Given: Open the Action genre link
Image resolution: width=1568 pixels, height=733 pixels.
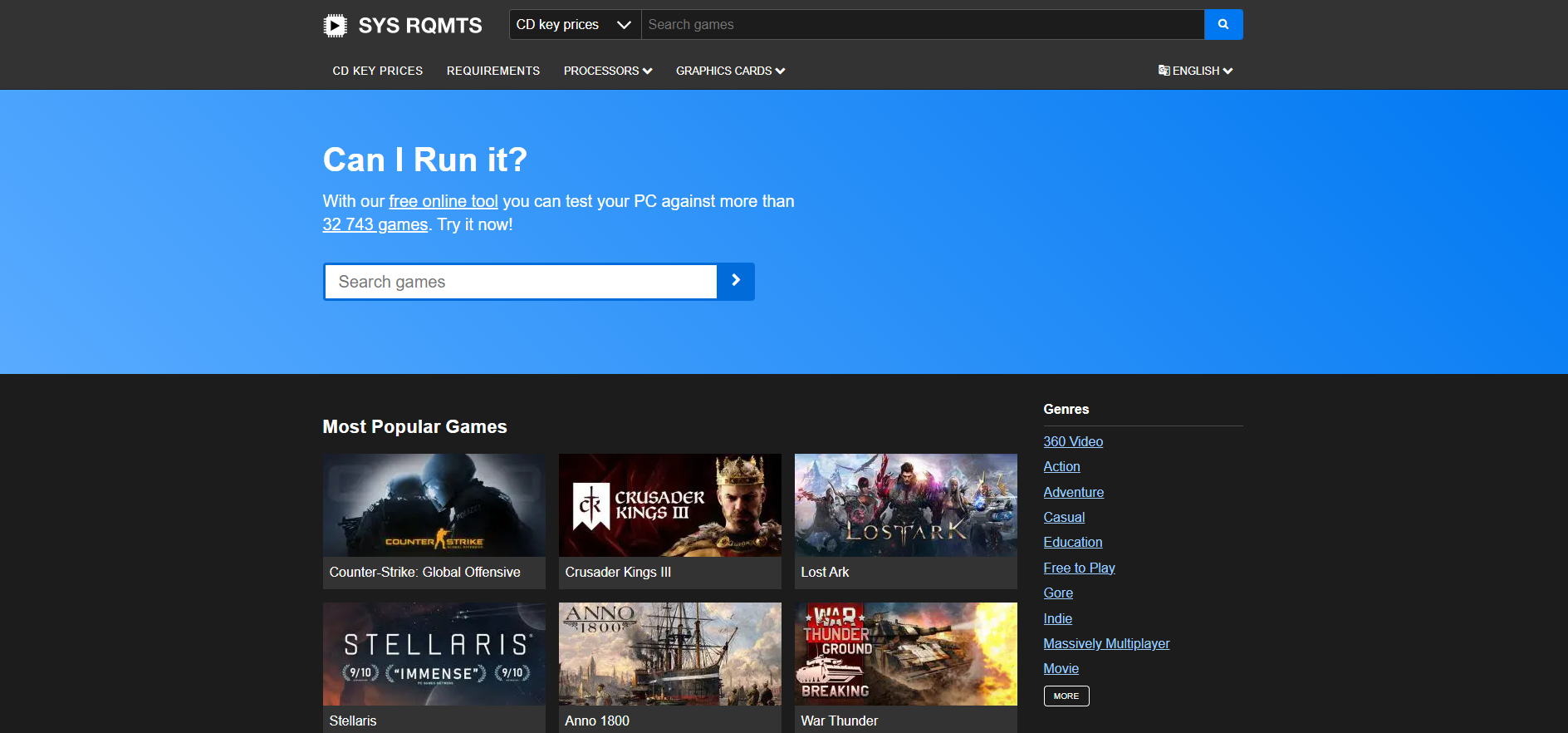Looking at the screenshot, I should [1062, 466].
